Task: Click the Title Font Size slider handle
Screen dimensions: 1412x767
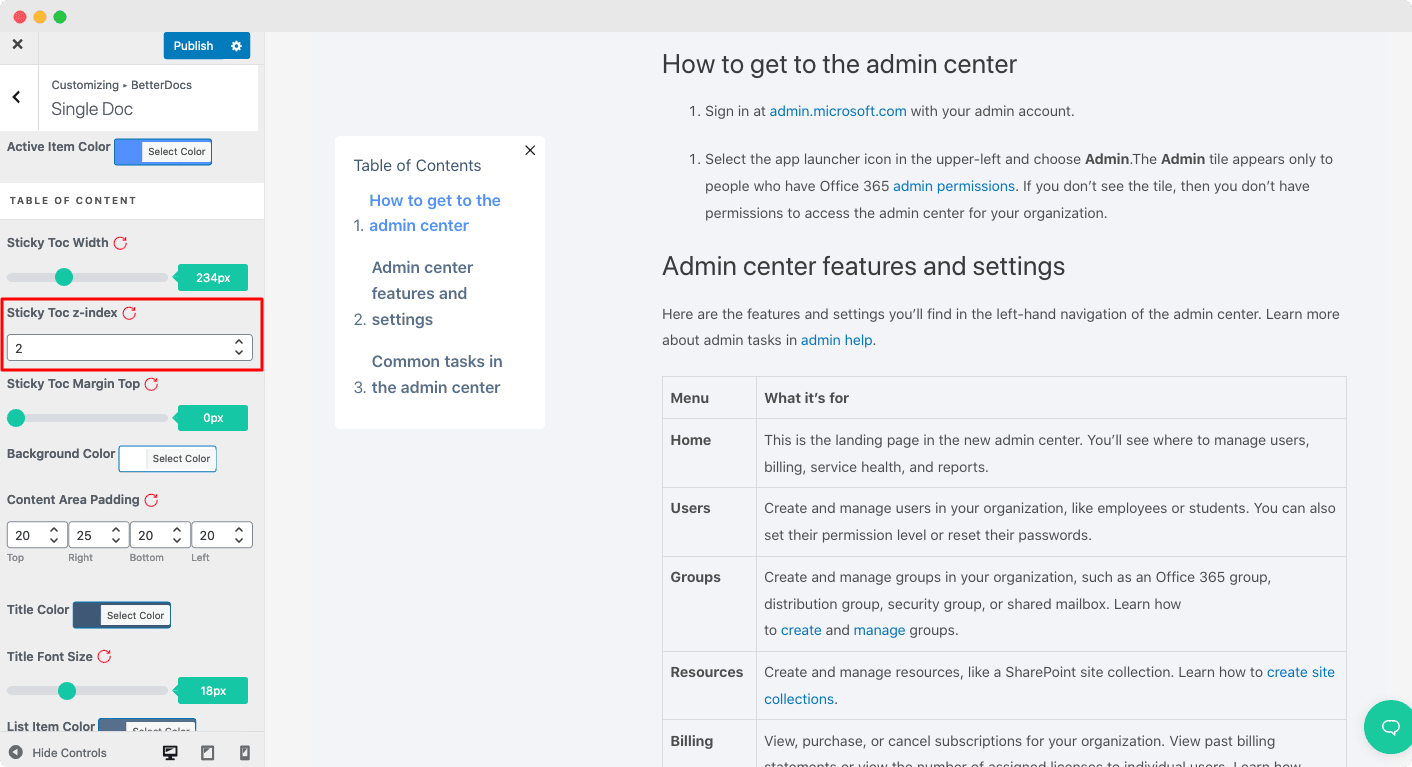Action: pos(67,690)
